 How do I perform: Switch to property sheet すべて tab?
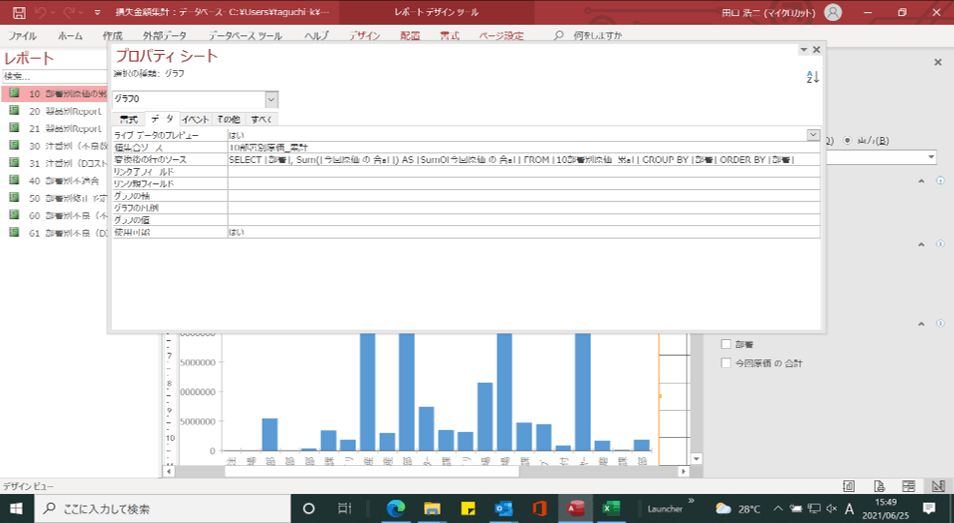pos(262,119)
